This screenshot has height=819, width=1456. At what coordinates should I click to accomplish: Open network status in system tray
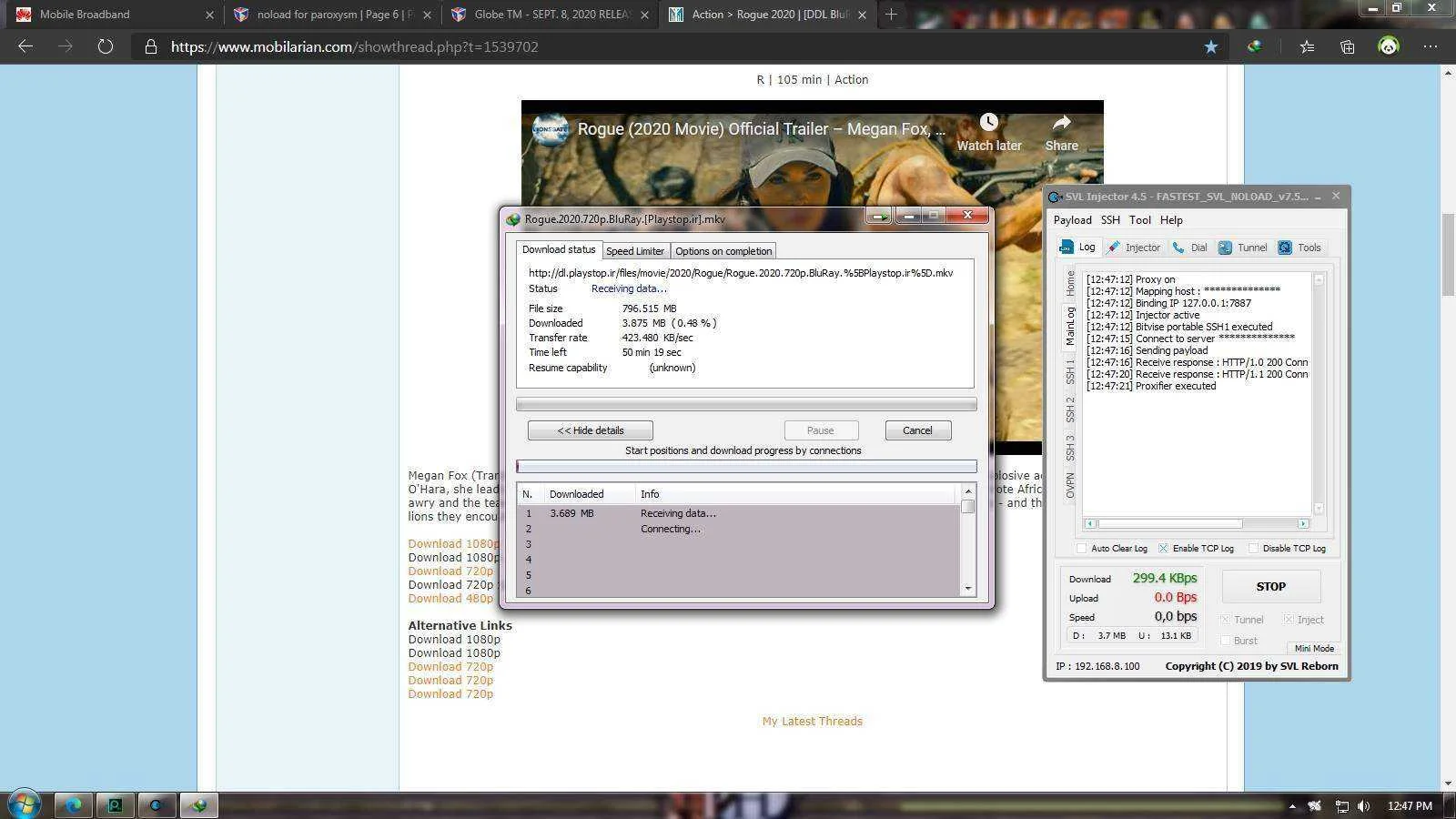tap(1341, 805)
